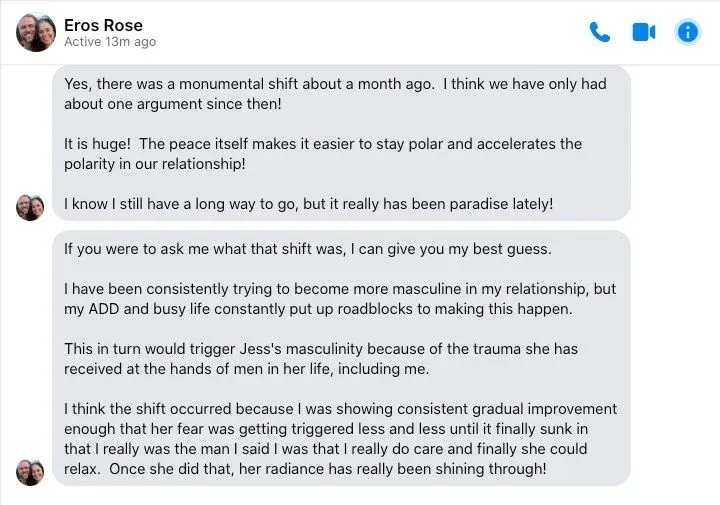This screenshot has width=720, height=505.
Task: Open the header profile picture of Eros Rose
Action: click(x=36, y=33)
